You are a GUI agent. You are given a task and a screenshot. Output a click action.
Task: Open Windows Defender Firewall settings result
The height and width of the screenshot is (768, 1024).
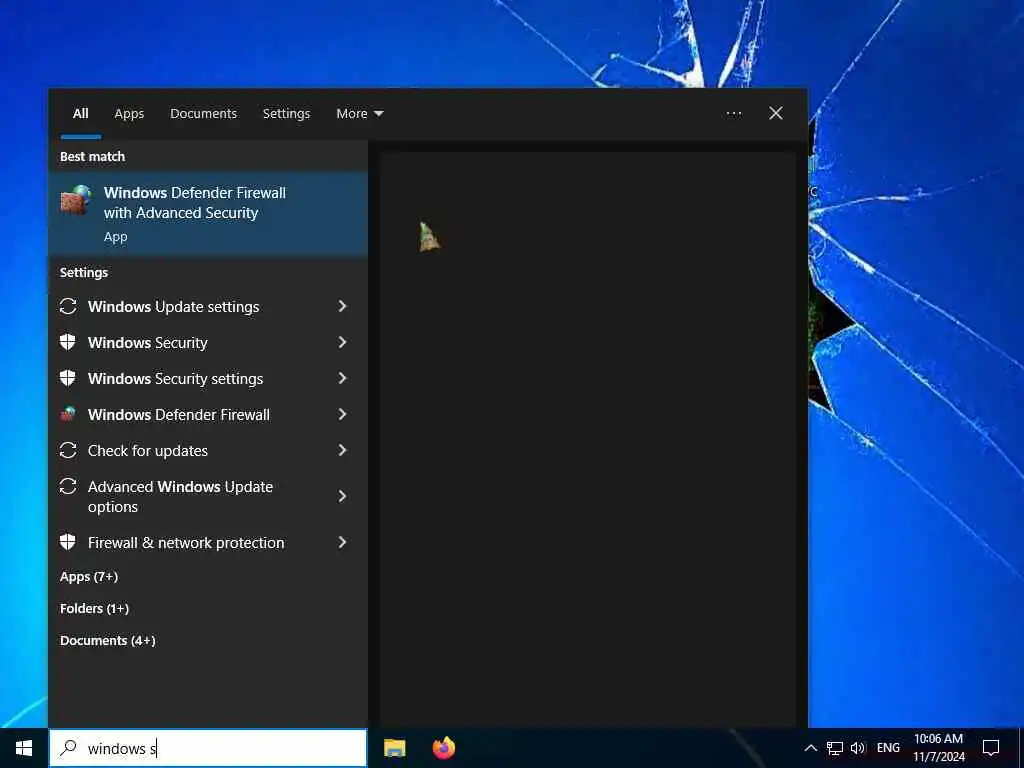click(208, 414)
